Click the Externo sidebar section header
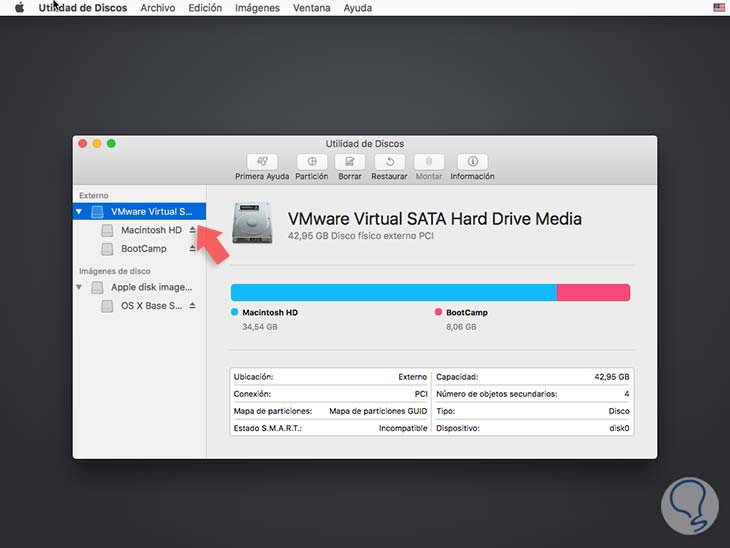 (94, 196)
